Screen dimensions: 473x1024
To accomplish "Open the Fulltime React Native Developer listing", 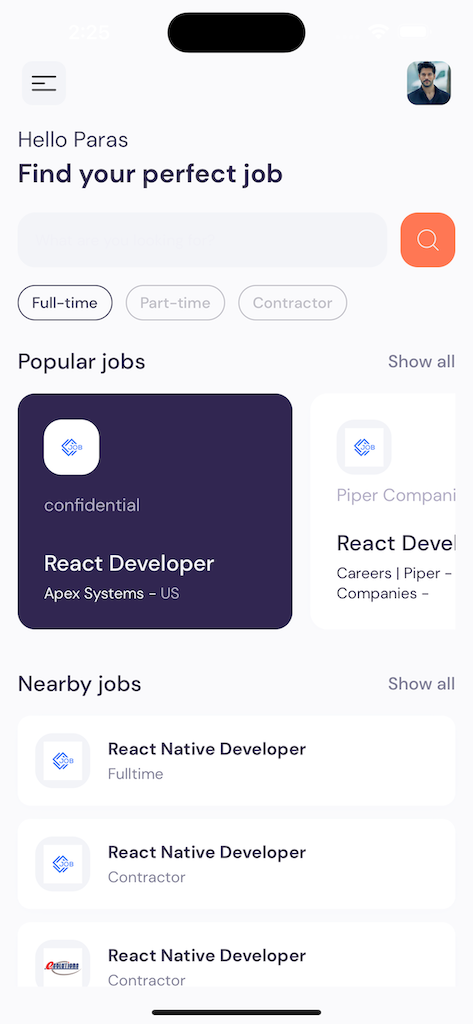I will pyautogui.click(x=236, y=761).
